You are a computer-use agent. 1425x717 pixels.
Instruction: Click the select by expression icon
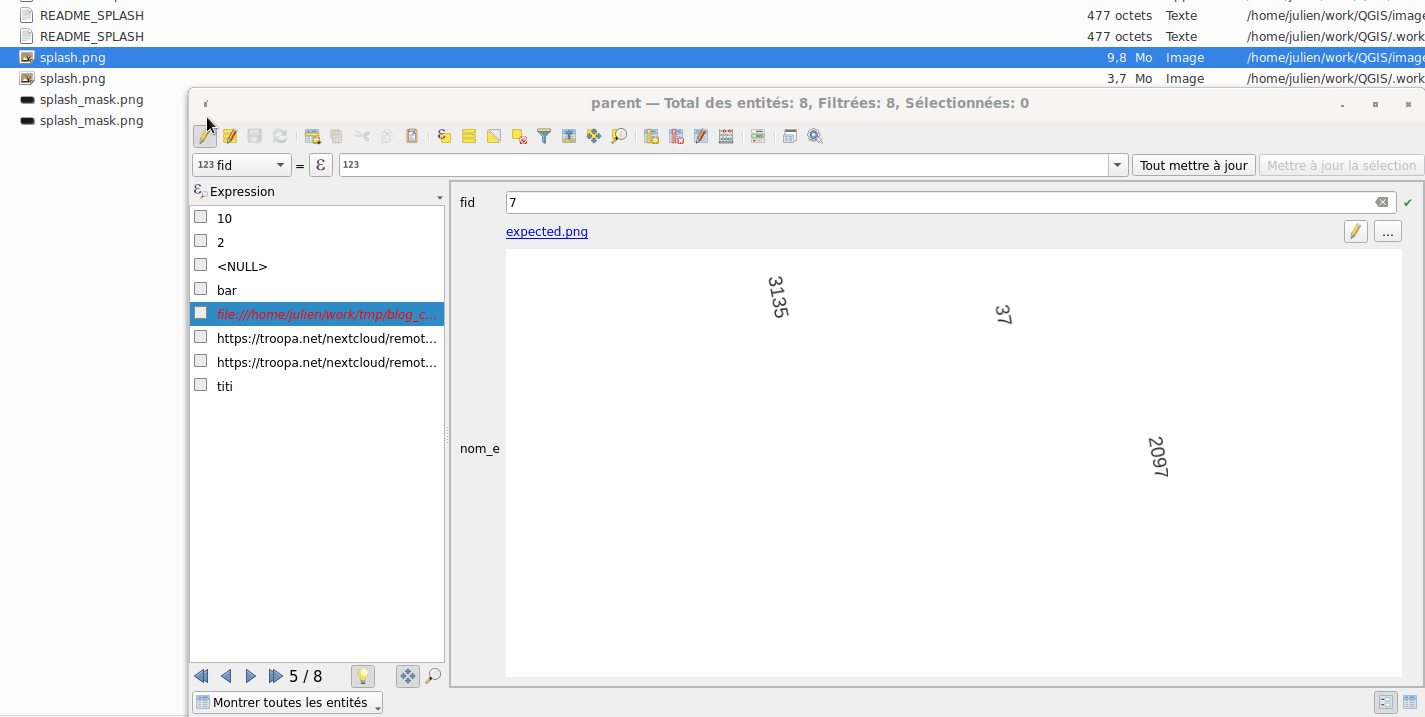click(x=444, y=136)
